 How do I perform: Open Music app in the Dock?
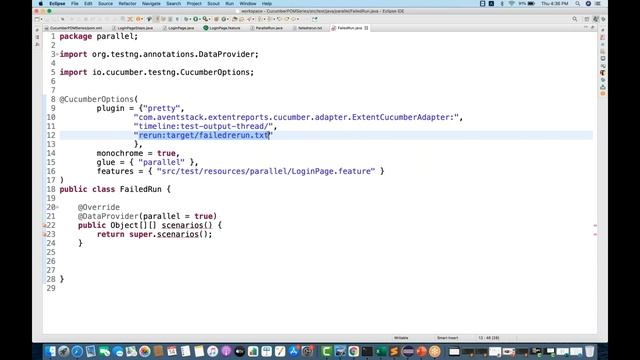pos(212,351)
